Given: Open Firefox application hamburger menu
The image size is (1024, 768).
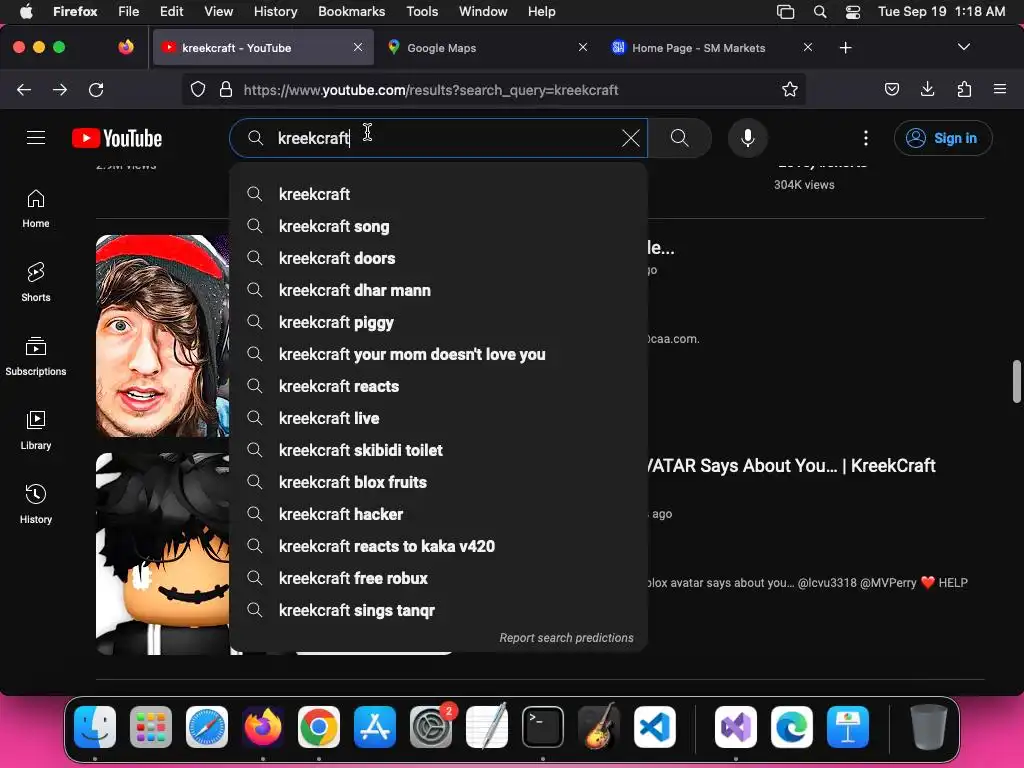Looking at the screenshot, I should 1000,89.
